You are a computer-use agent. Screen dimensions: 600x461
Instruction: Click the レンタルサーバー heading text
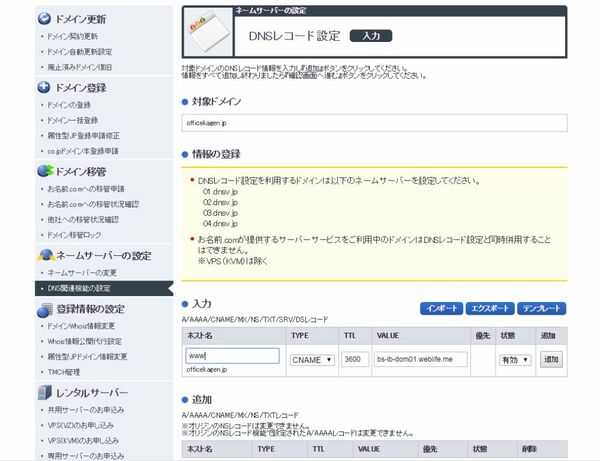pyautogui.click(x=92, y=393)
